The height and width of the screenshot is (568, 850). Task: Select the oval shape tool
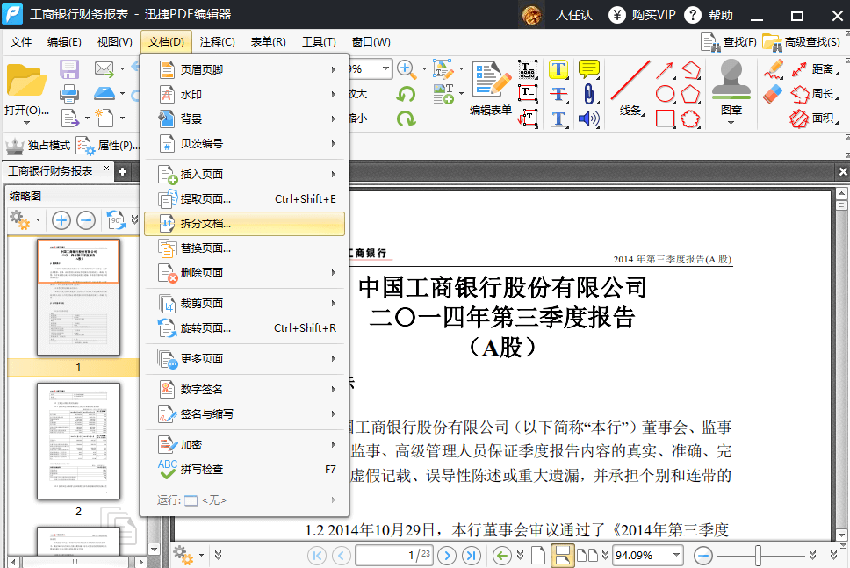click(666, 94)
